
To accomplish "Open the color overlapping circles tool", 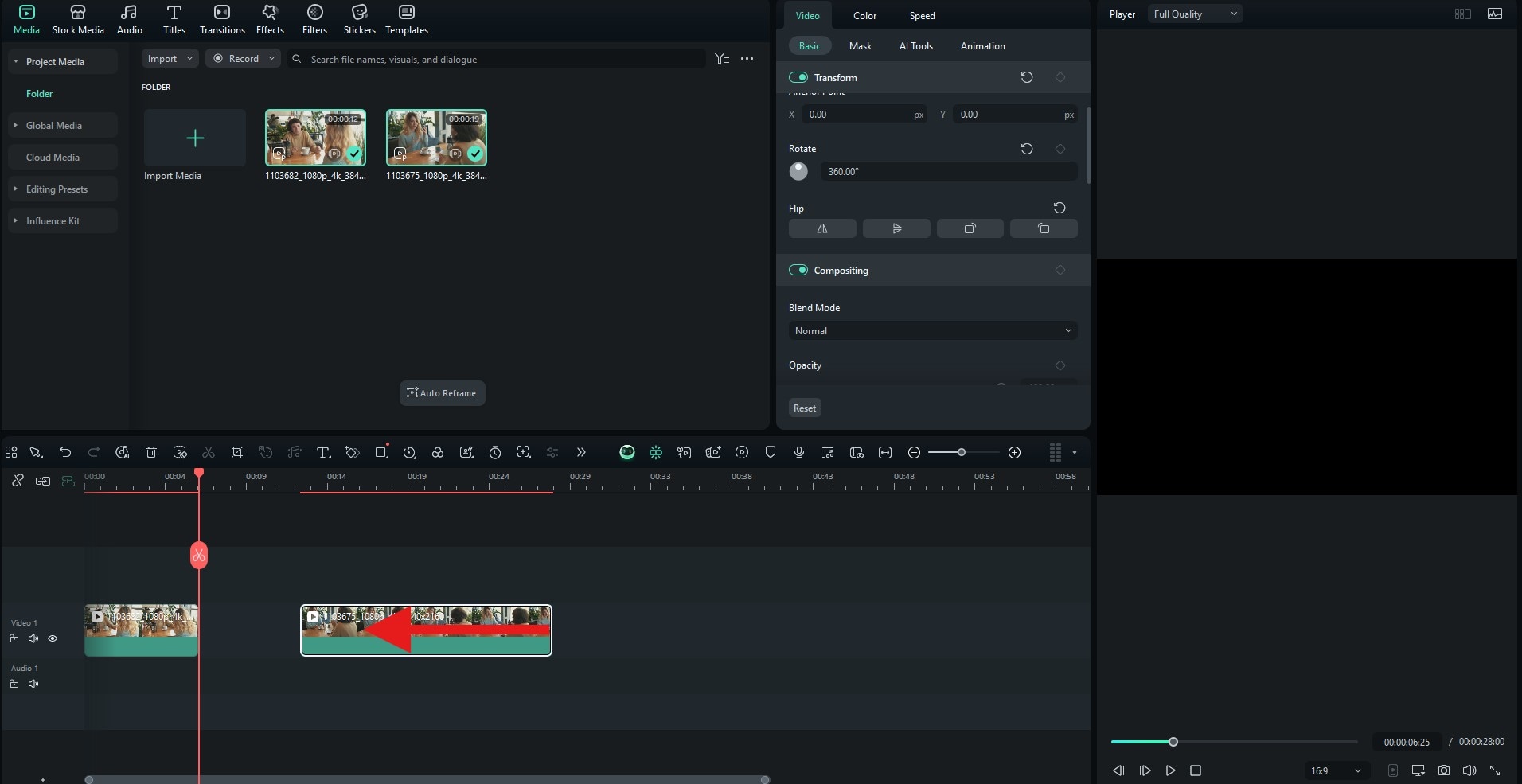I will coord(438,452).
